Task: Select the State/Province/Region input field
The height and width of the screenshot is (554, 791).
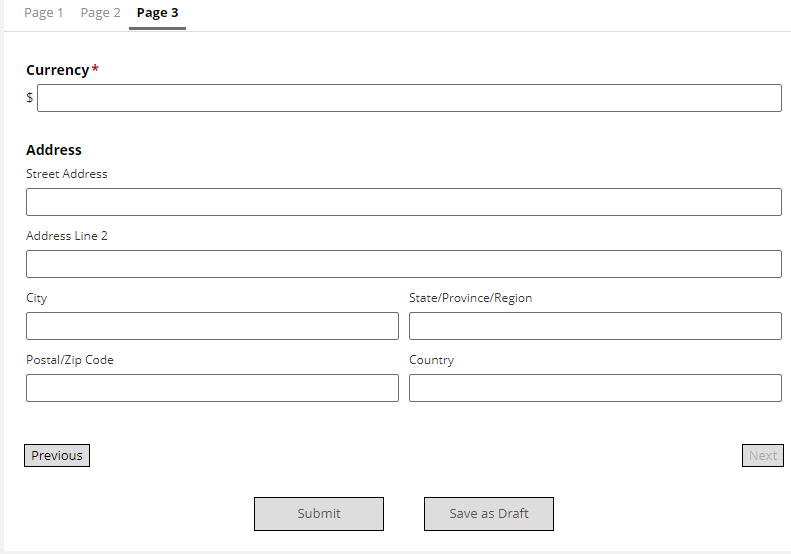Action: (x=595, y=326)
